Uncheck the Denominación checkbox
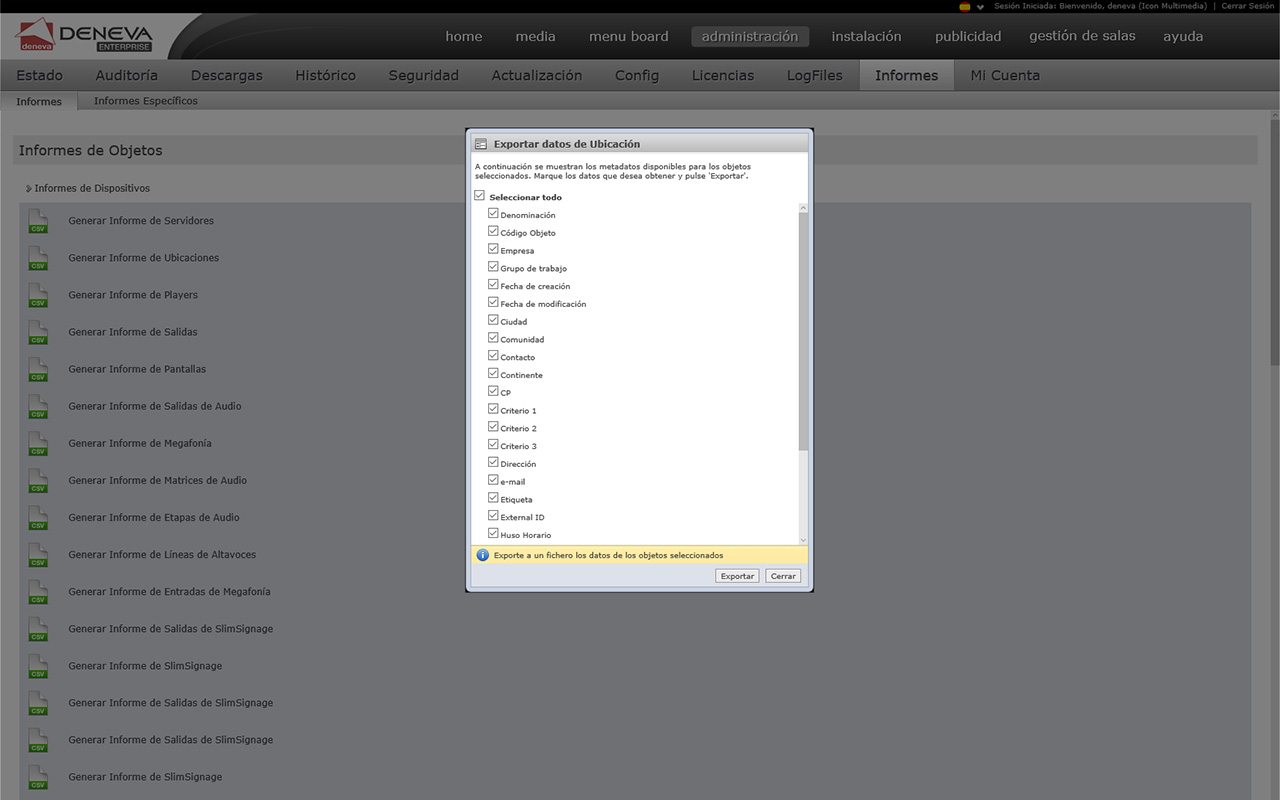The image size is (1280, 800). (x=493, y=214)
